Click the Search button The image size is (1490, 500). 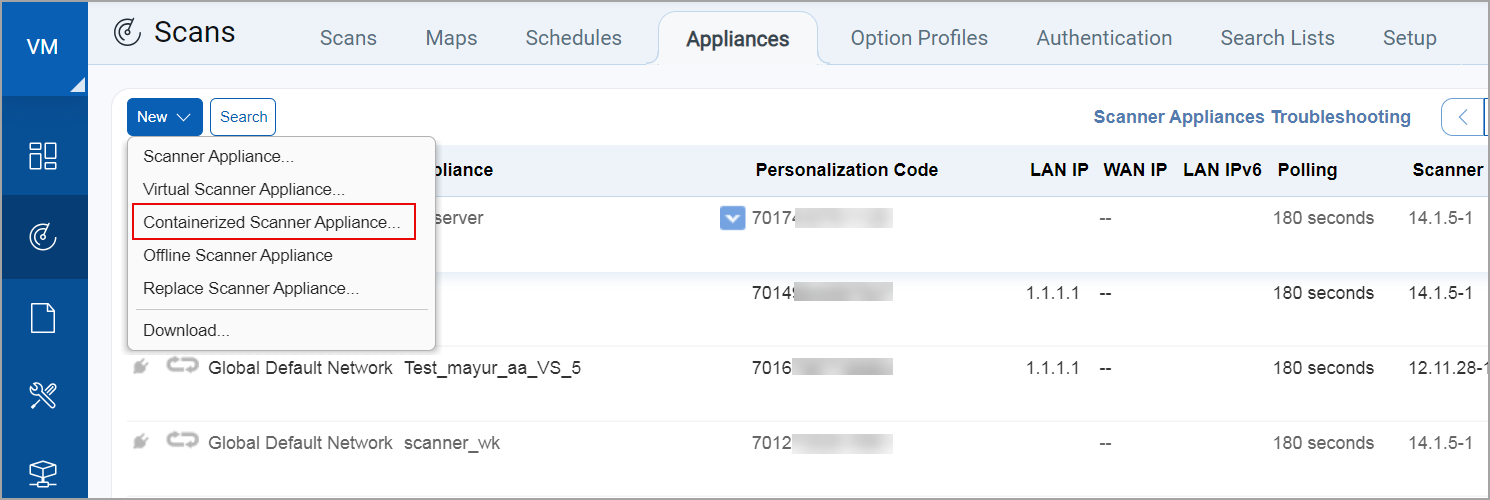tap(243, 117)
